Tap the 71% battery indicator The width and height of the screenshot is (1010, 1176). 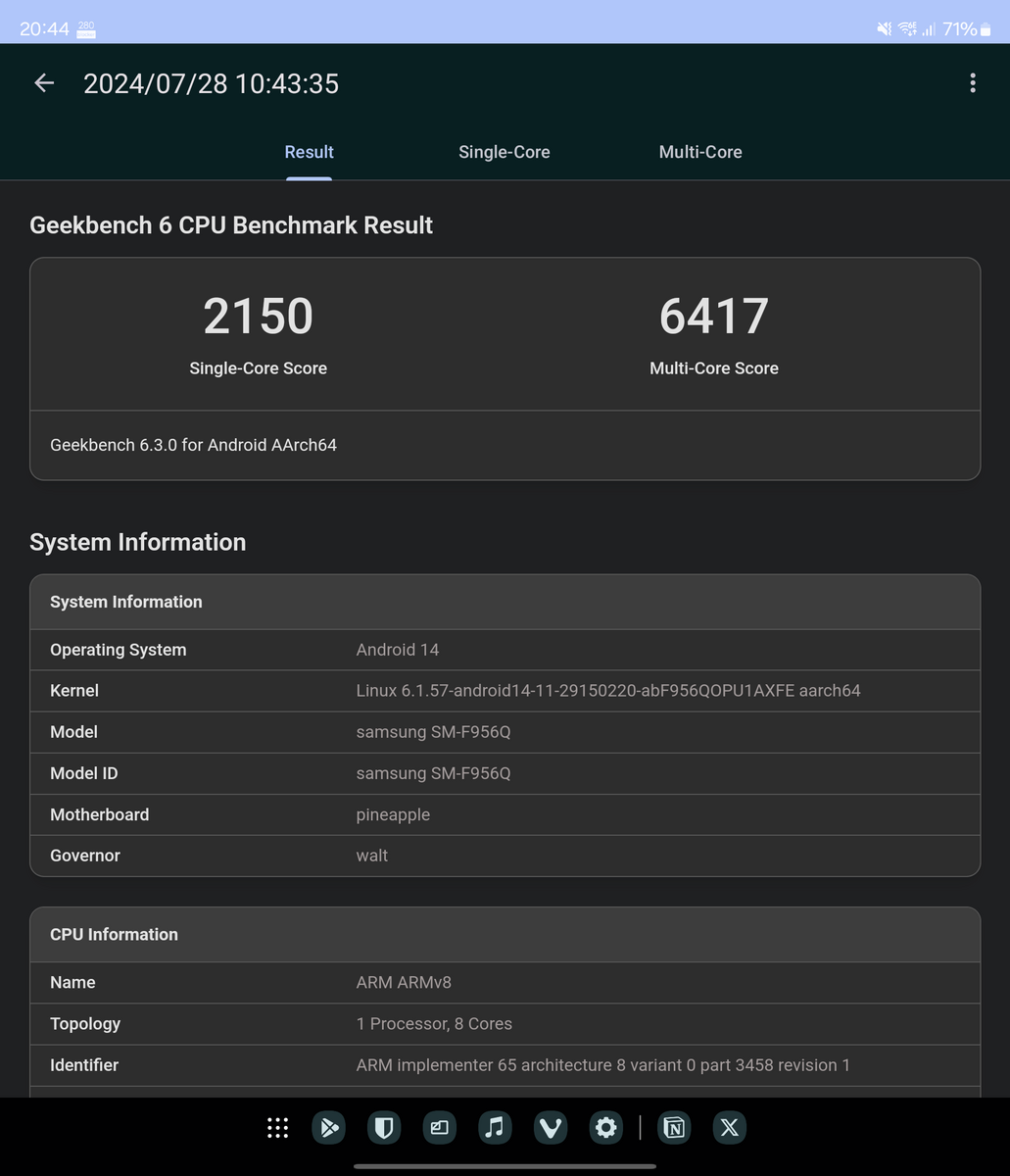(968, 29)
